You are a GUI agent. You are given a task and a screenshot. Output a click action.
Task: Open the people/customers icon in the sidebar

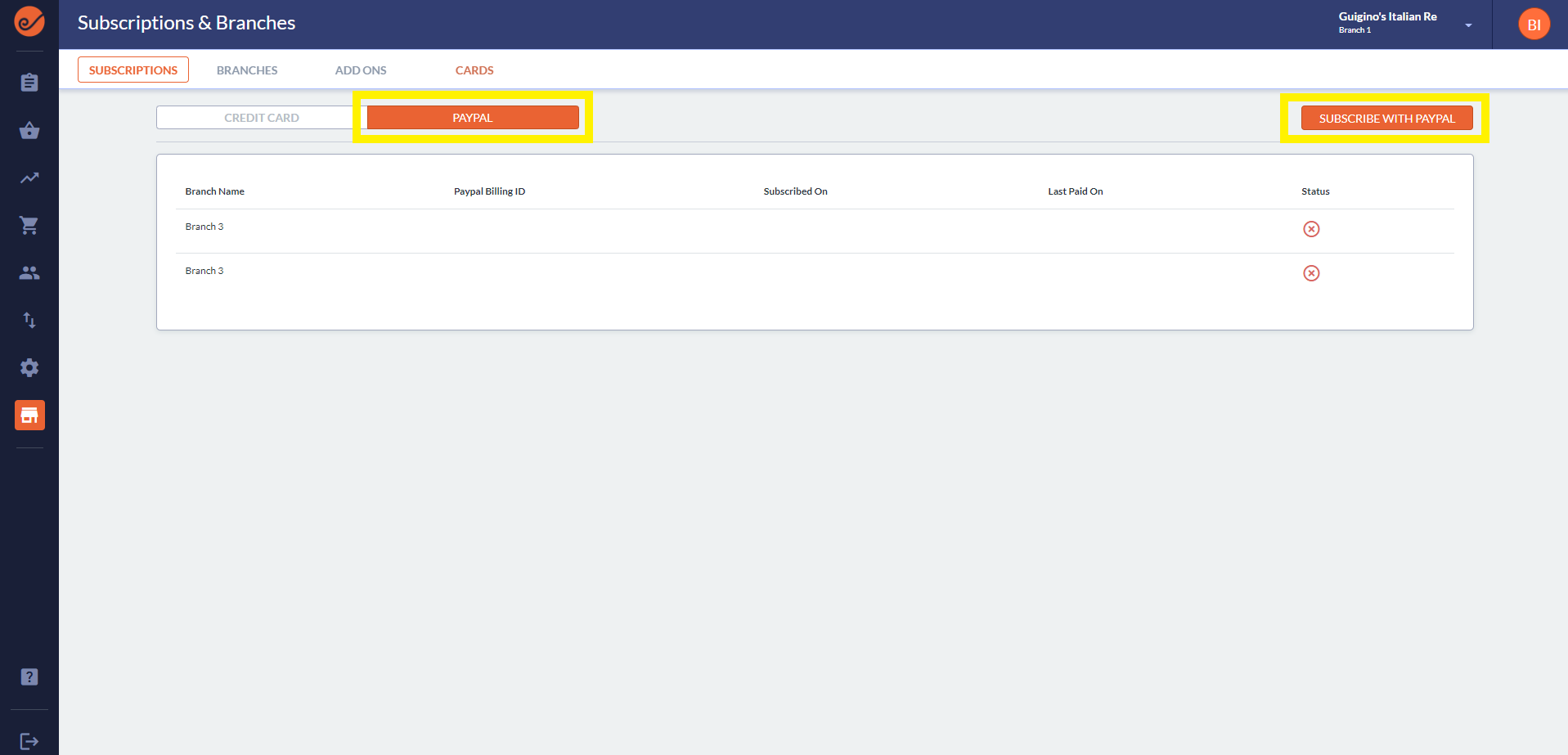click(29, 273)
